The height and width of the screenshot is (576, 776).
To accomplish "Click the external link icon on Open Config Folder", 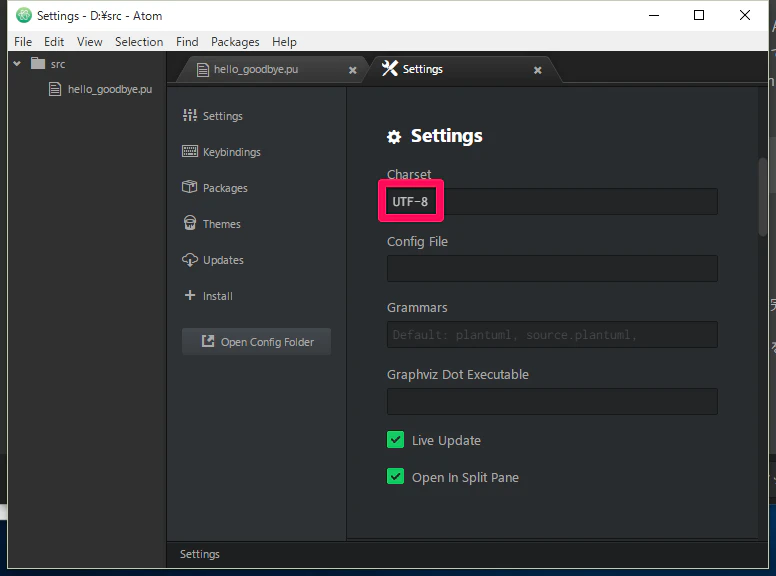I will 208,341.
